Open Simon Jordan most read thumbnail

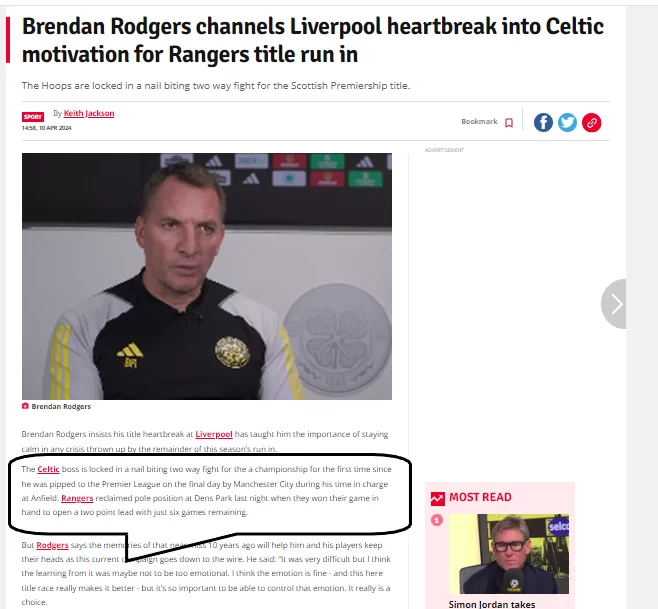click(x=509, y=554)
